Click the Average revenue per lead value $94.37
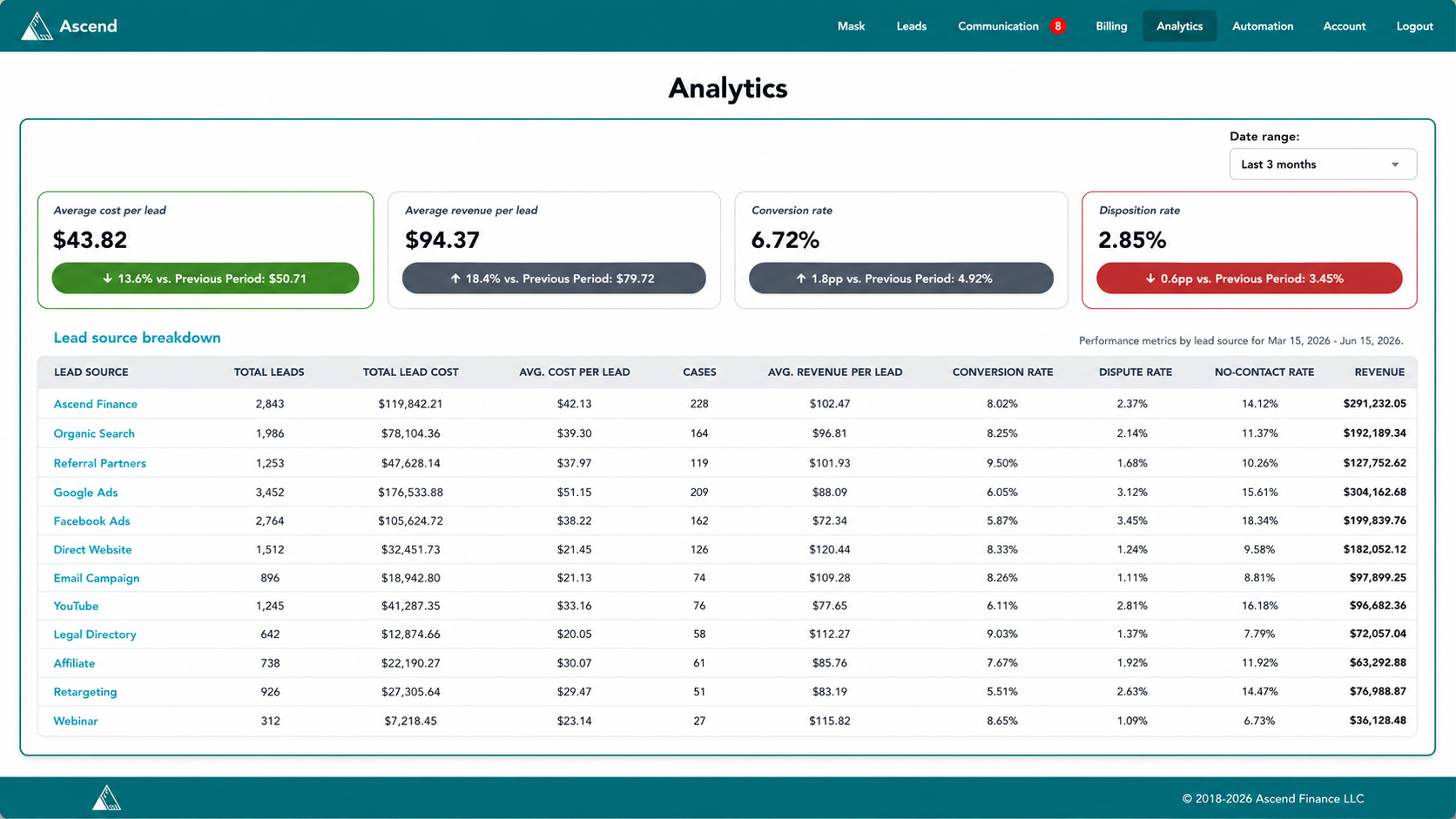Screen dimensions: 1456x819 coord(442,240)
